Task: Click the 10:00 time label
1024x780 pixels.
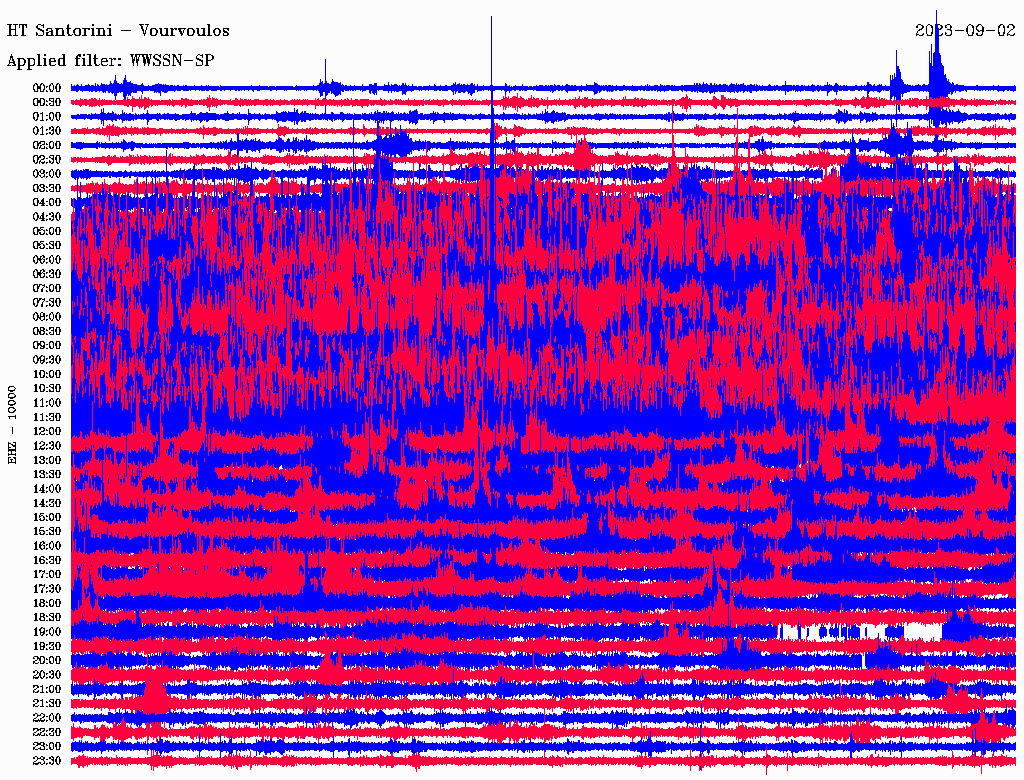Action: point(47,374)
